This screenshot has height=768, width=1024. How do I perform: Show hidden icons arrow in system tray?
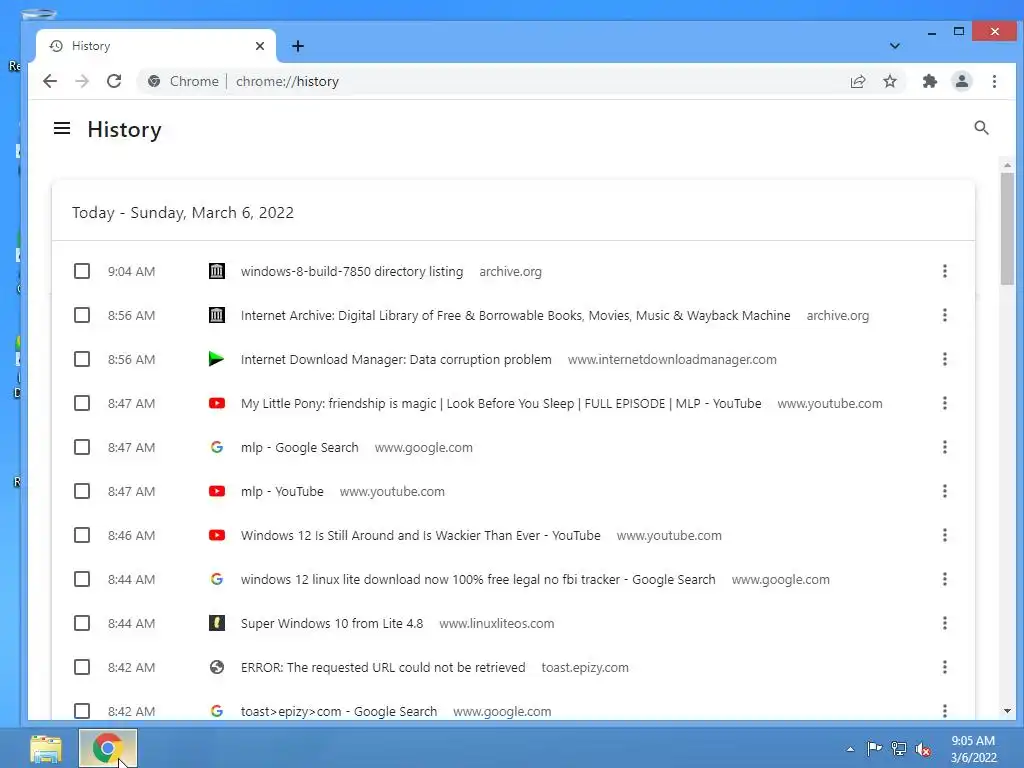click(x=850, y=749)
